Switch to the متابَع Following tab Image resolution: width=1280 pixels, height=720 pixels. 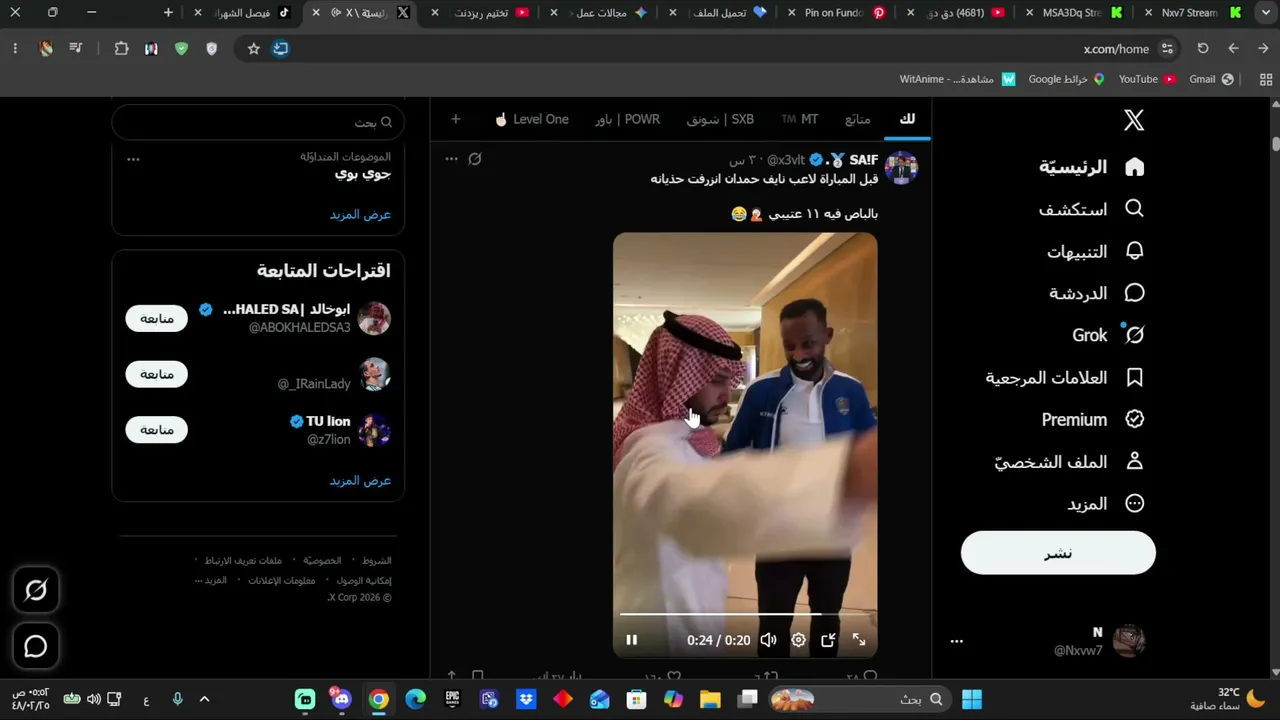pyautogui.click(x=858, y=119)
